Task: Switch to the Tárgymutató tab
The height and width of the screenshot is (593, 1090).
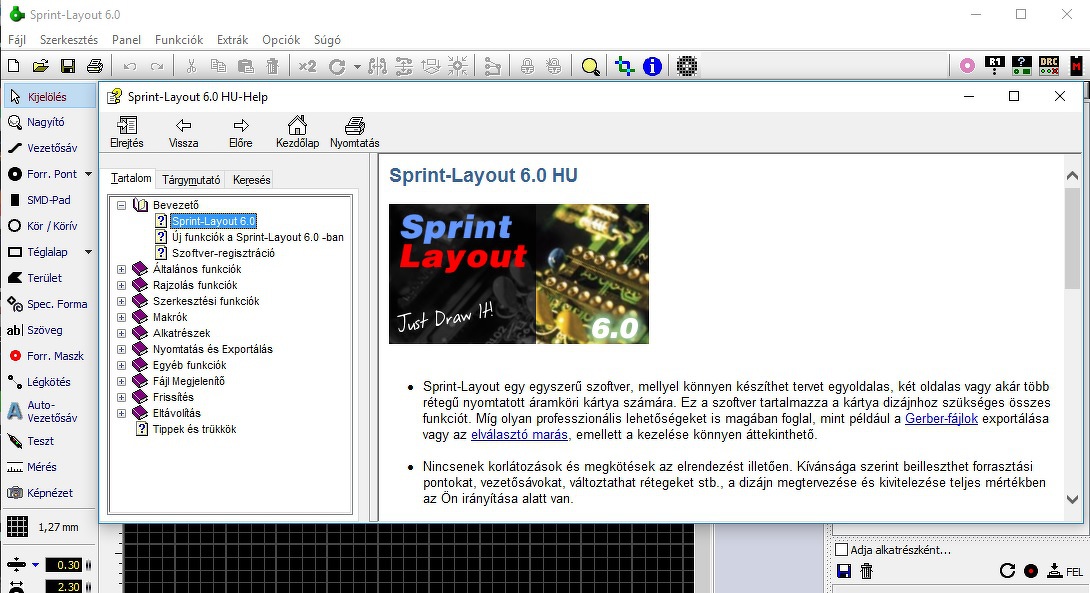Action: pos(191,180)
